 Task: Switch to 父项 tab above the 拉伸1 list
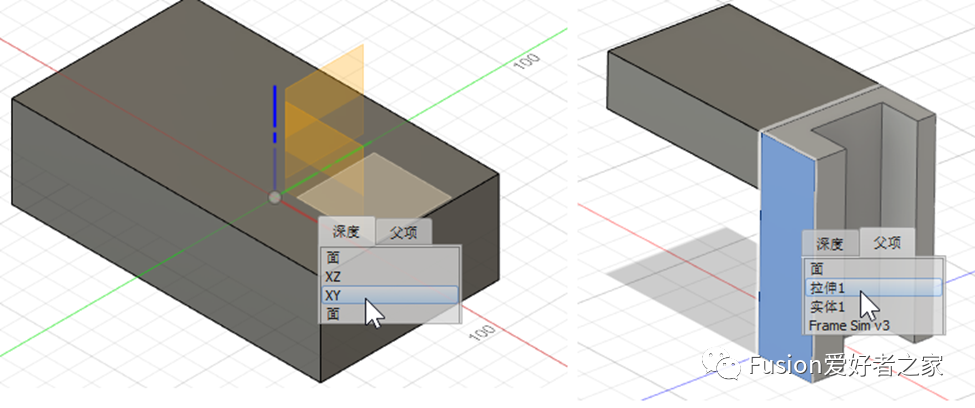887,243
